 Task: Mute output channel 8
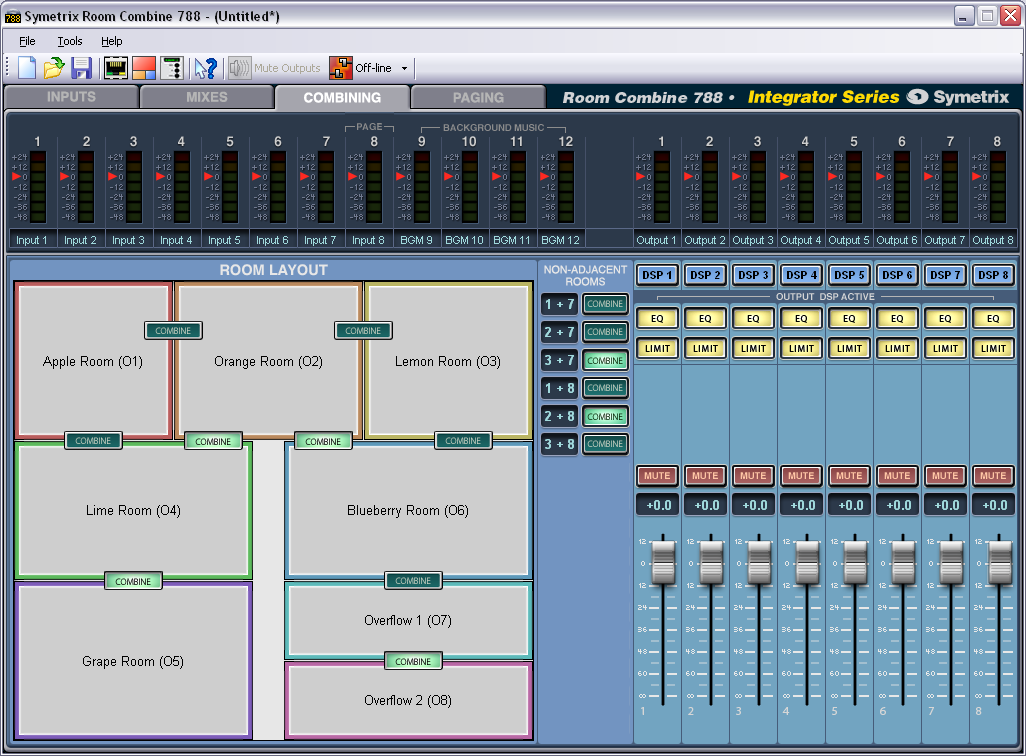point(993,475)
